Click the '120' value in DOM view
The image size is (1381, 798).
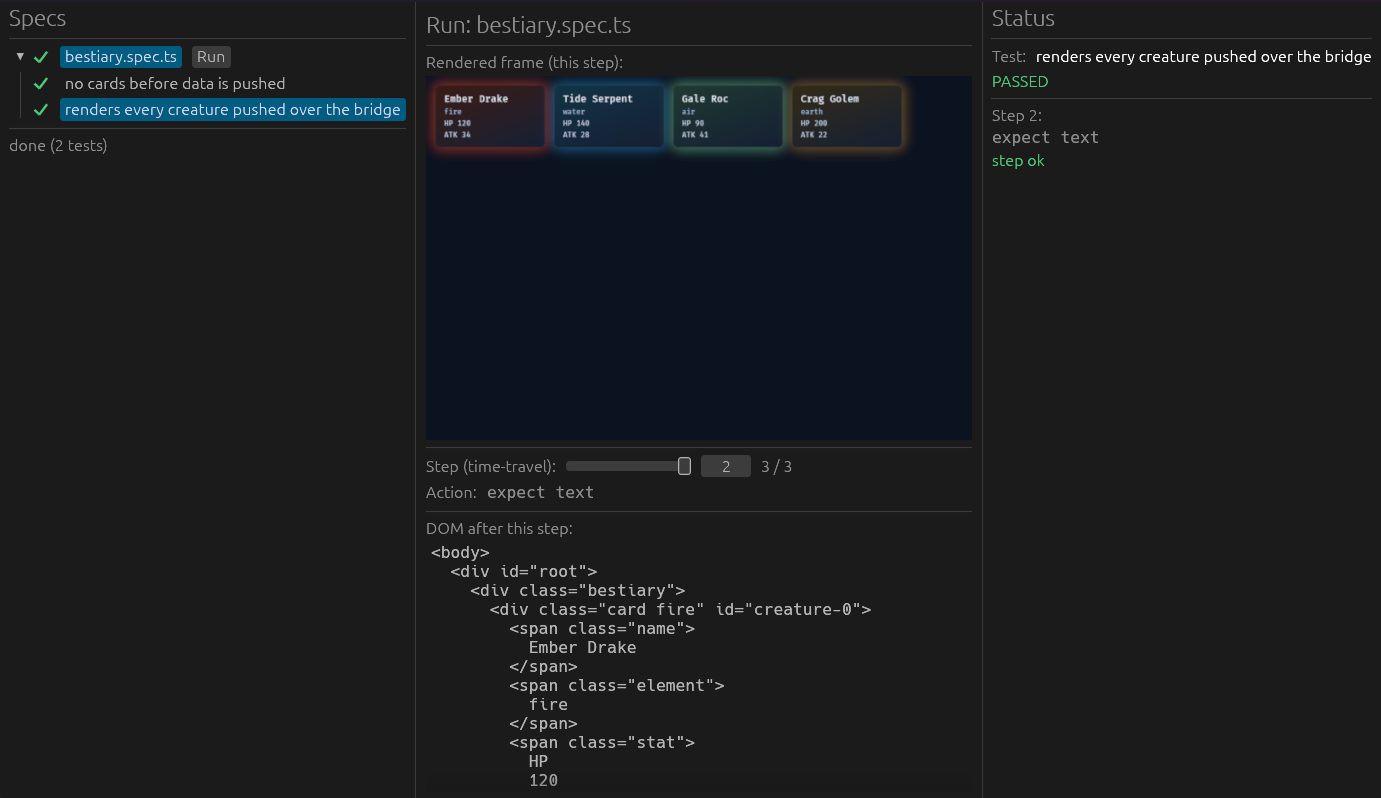pyautogui.click(x=543, y=780)
